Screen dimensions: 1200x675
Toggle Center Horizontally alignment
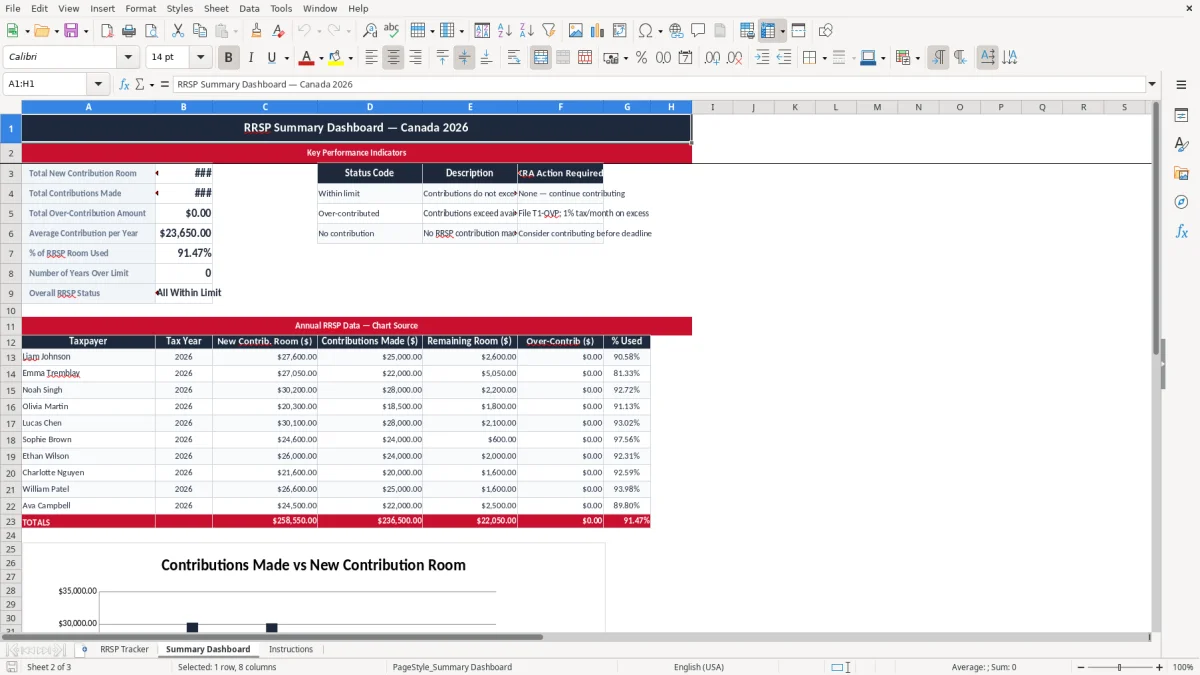point(393,57)
